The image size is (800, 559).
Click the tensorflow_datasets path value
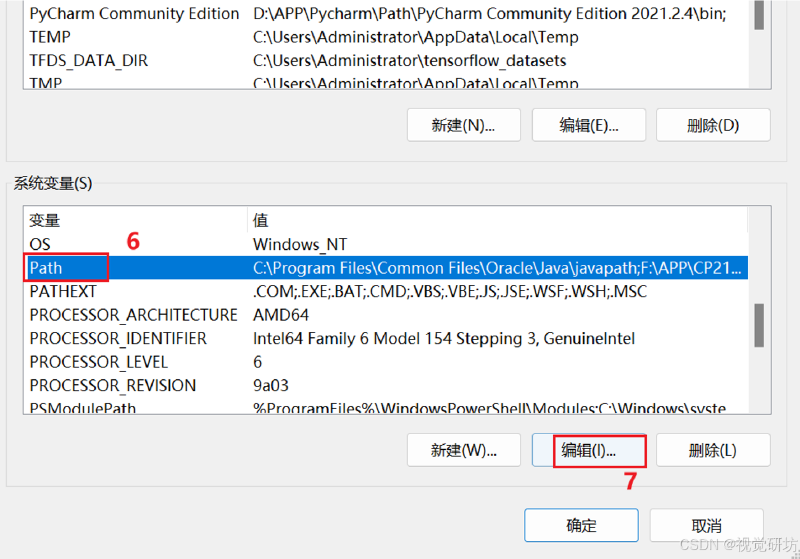(410, 60)
